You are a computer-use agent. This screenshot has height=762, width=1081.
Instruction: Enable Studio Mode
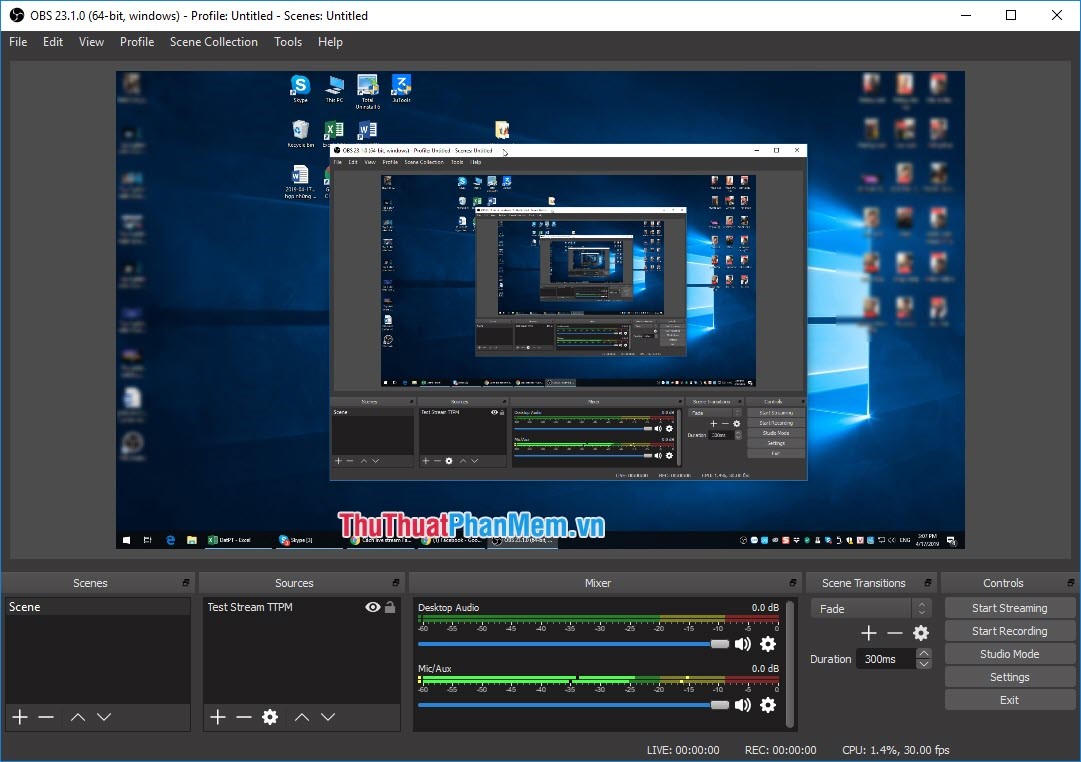1010,653
